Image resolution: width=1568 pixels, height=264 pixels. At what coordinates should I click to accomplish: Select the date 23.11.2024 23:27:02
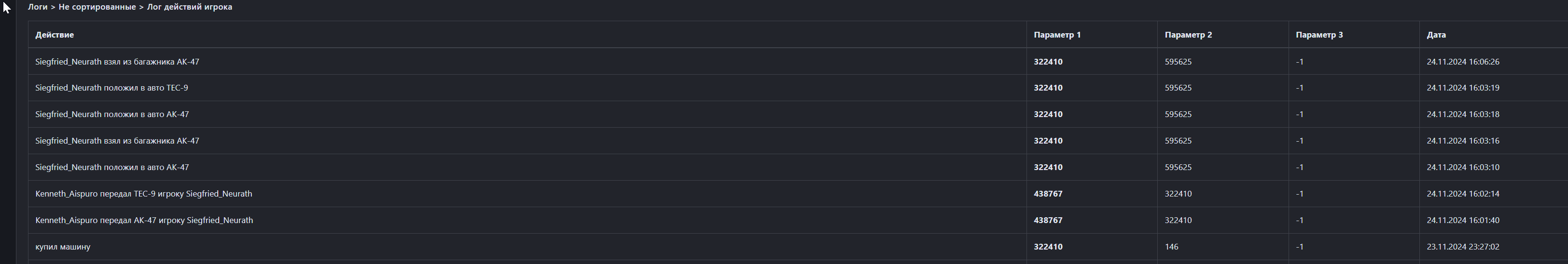coord(1463,246)
